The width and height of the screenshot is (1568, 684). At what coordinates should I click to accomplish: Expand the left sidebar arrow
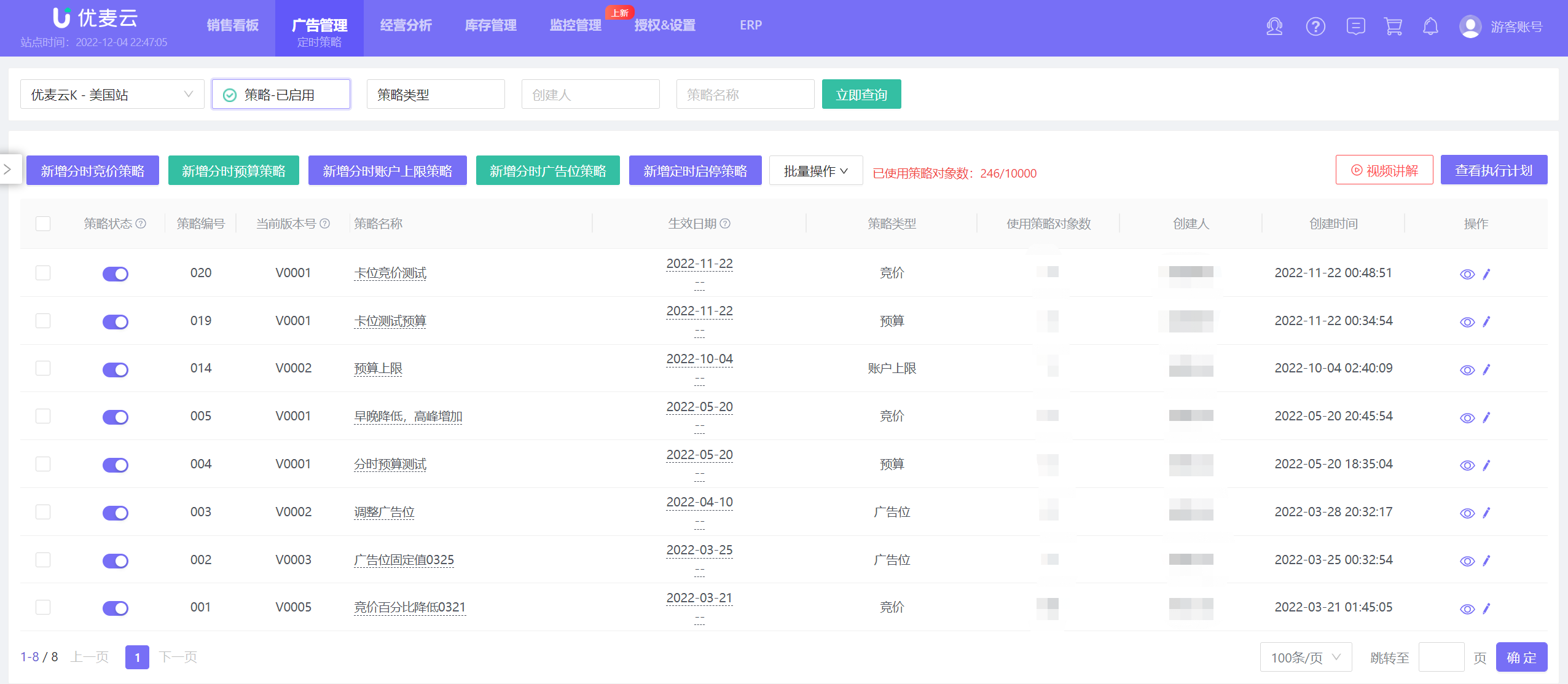click(x=9, y=169)
